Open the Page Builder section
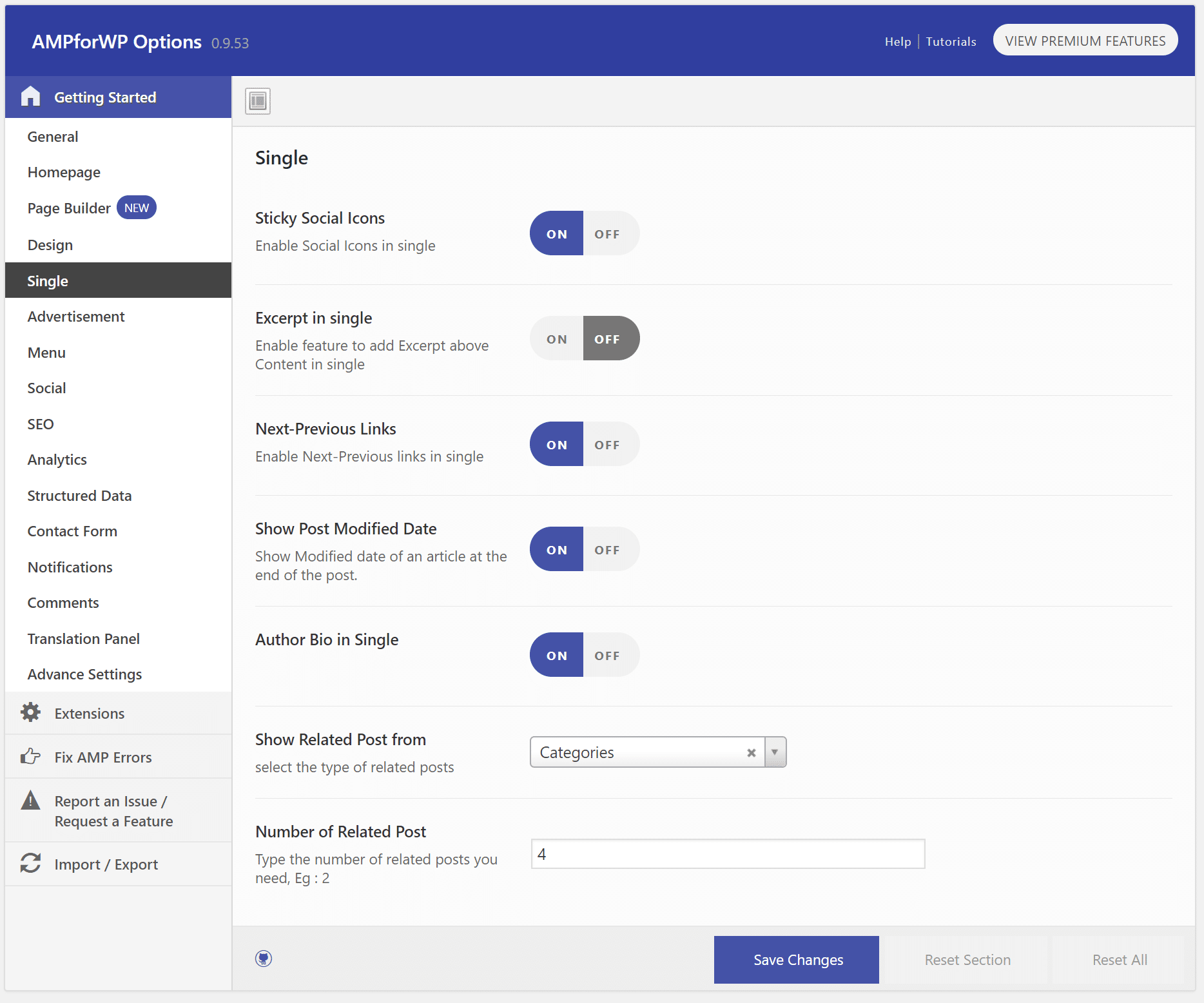 69,208
